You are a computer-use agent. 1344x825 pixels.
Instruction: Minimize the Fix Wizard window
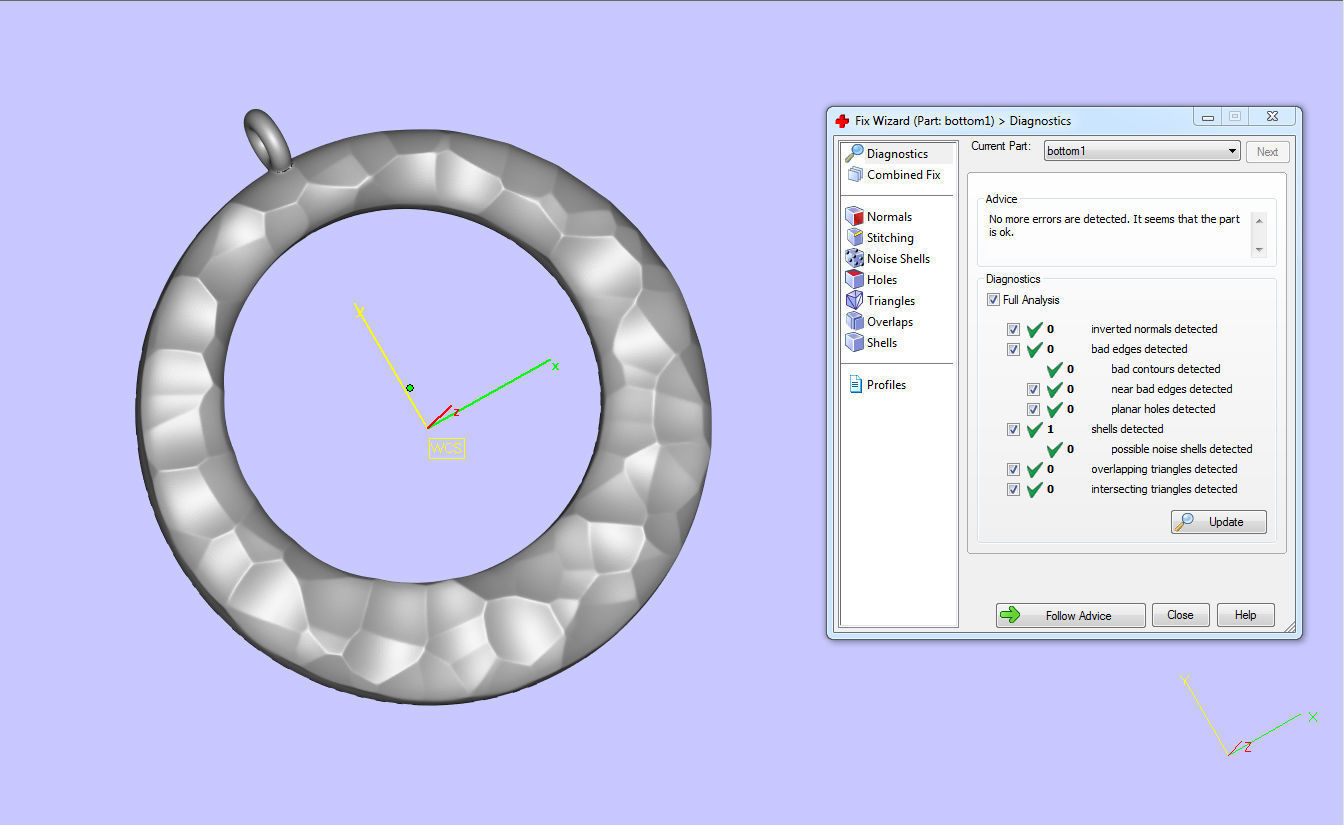1208,117
